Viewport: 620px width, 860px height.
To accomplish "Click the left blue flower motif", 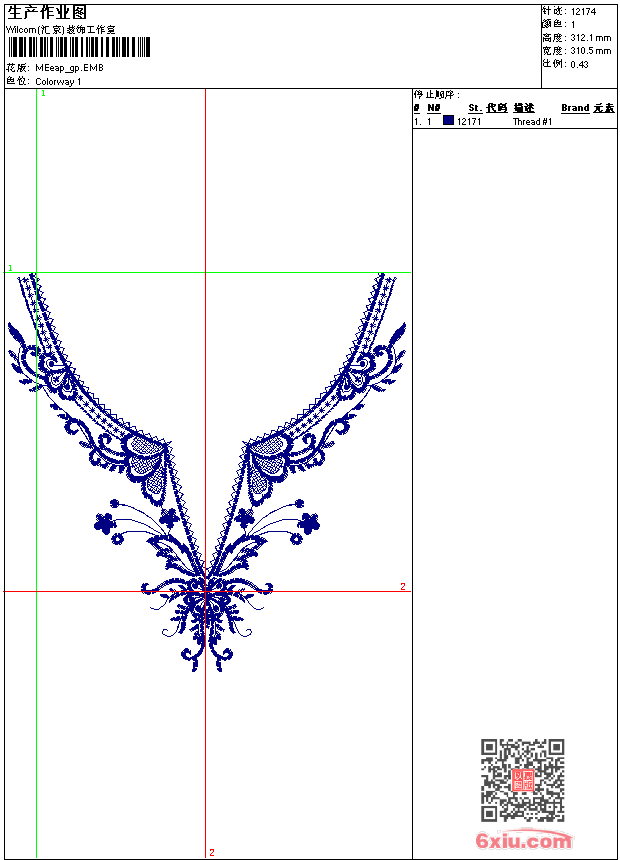I will click(x=105, y=521).
